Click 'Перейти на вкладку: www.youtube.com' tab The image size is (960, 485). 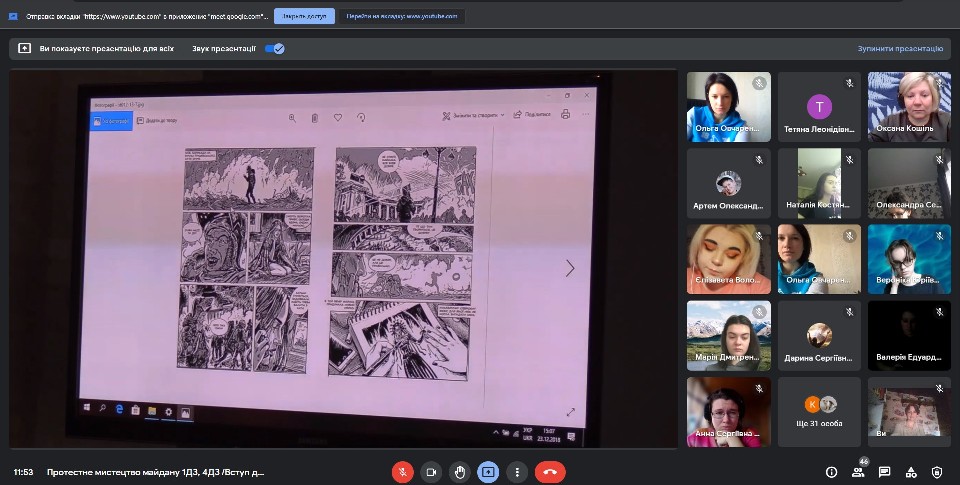point(401,16)
